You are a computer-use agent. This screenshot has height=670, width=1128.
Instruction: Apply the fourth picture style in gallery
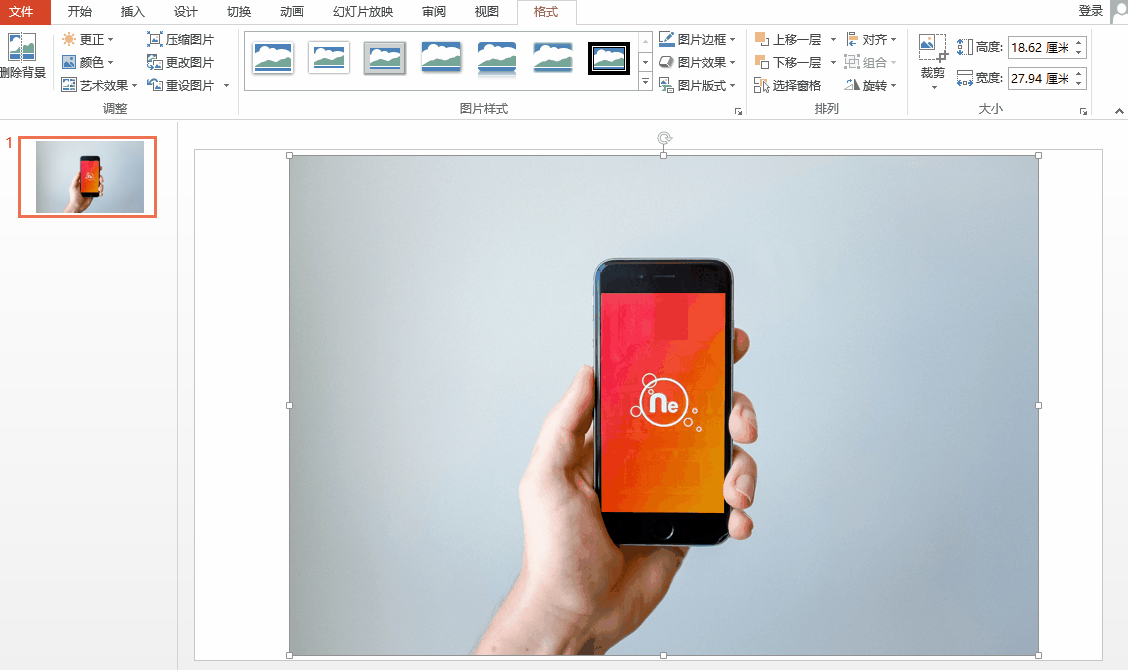coord(441,58)
